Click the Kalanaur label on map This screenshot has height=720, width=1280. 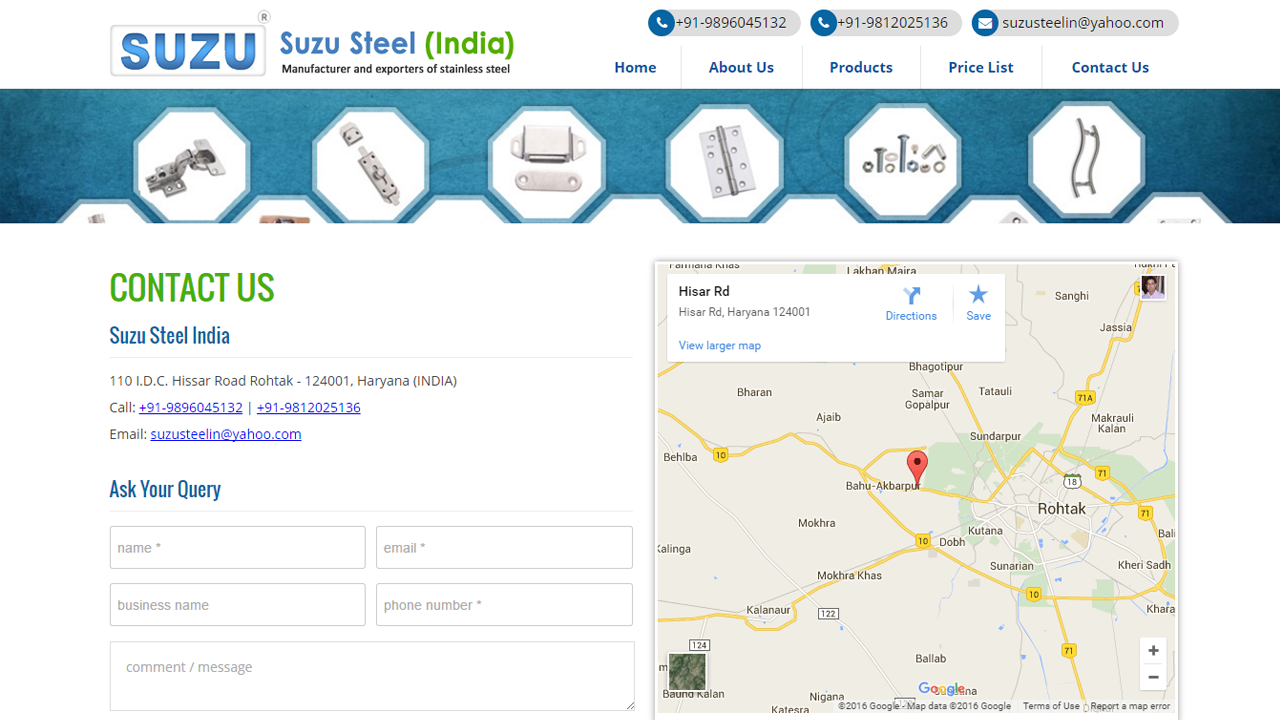pyautogui.click(x=769, y=610)
